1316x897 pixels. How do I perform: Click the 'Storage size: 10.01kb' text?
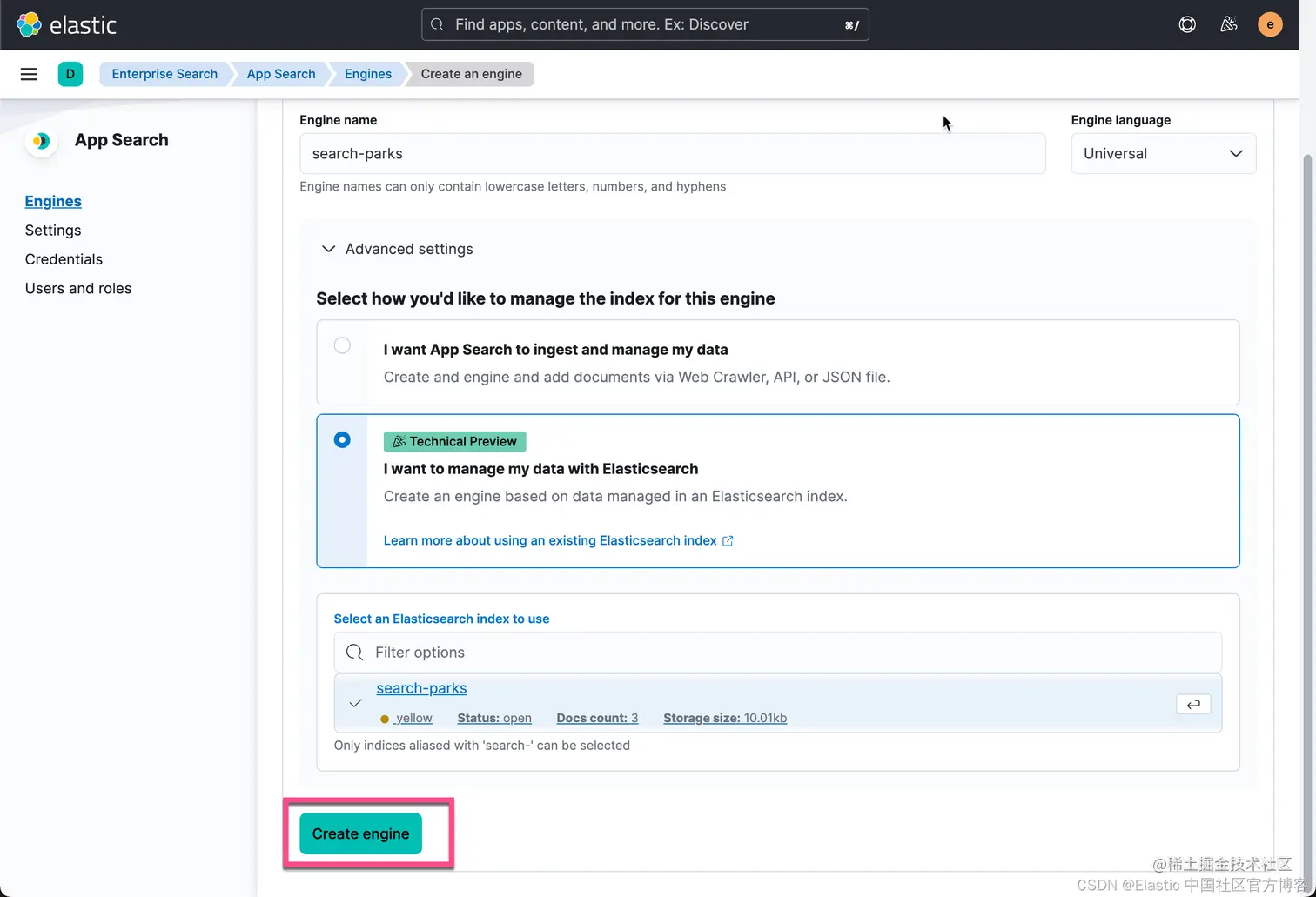point(725,719)
